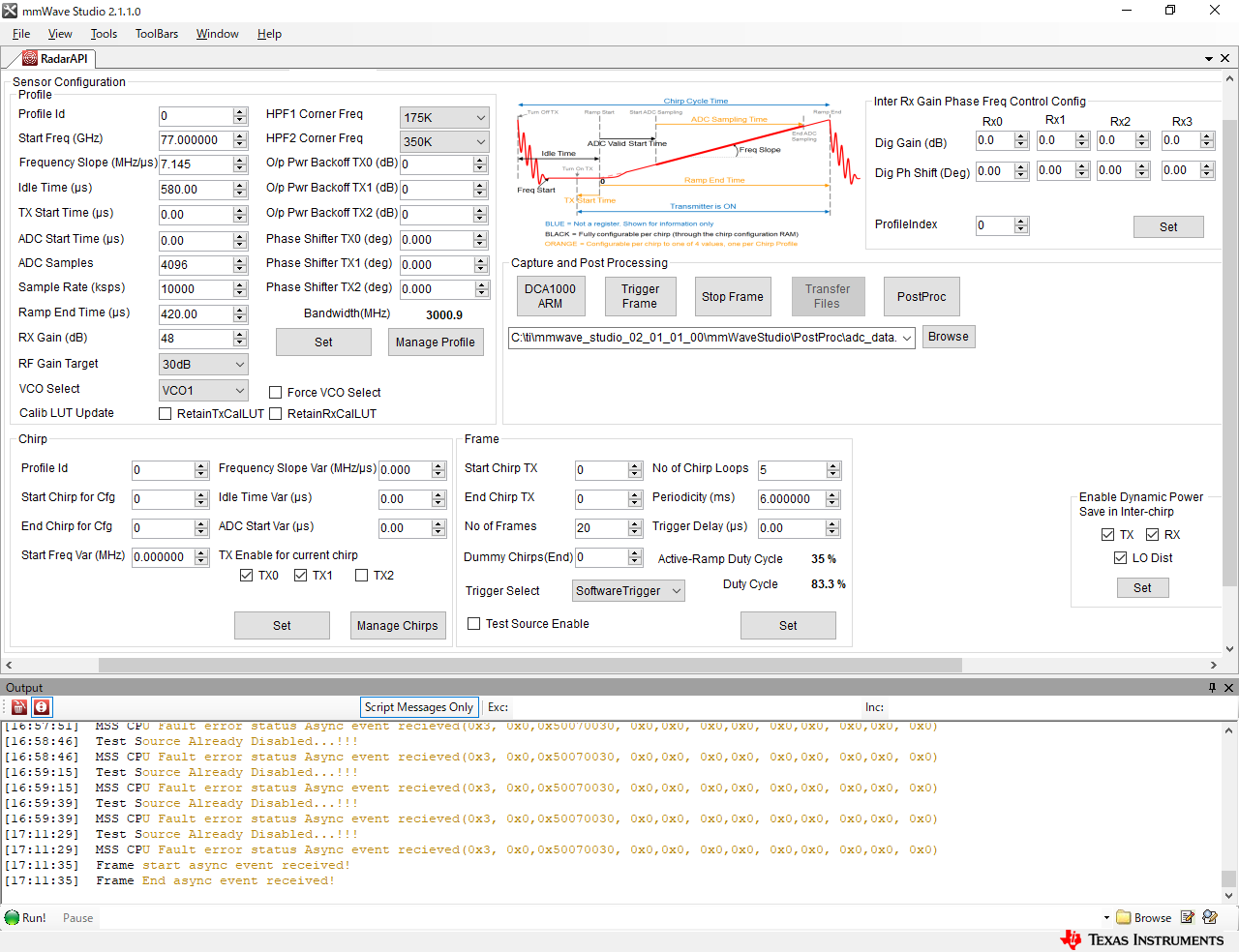
Task: Toggle LO Dist checkbox
Action: tap(1120, 558)
